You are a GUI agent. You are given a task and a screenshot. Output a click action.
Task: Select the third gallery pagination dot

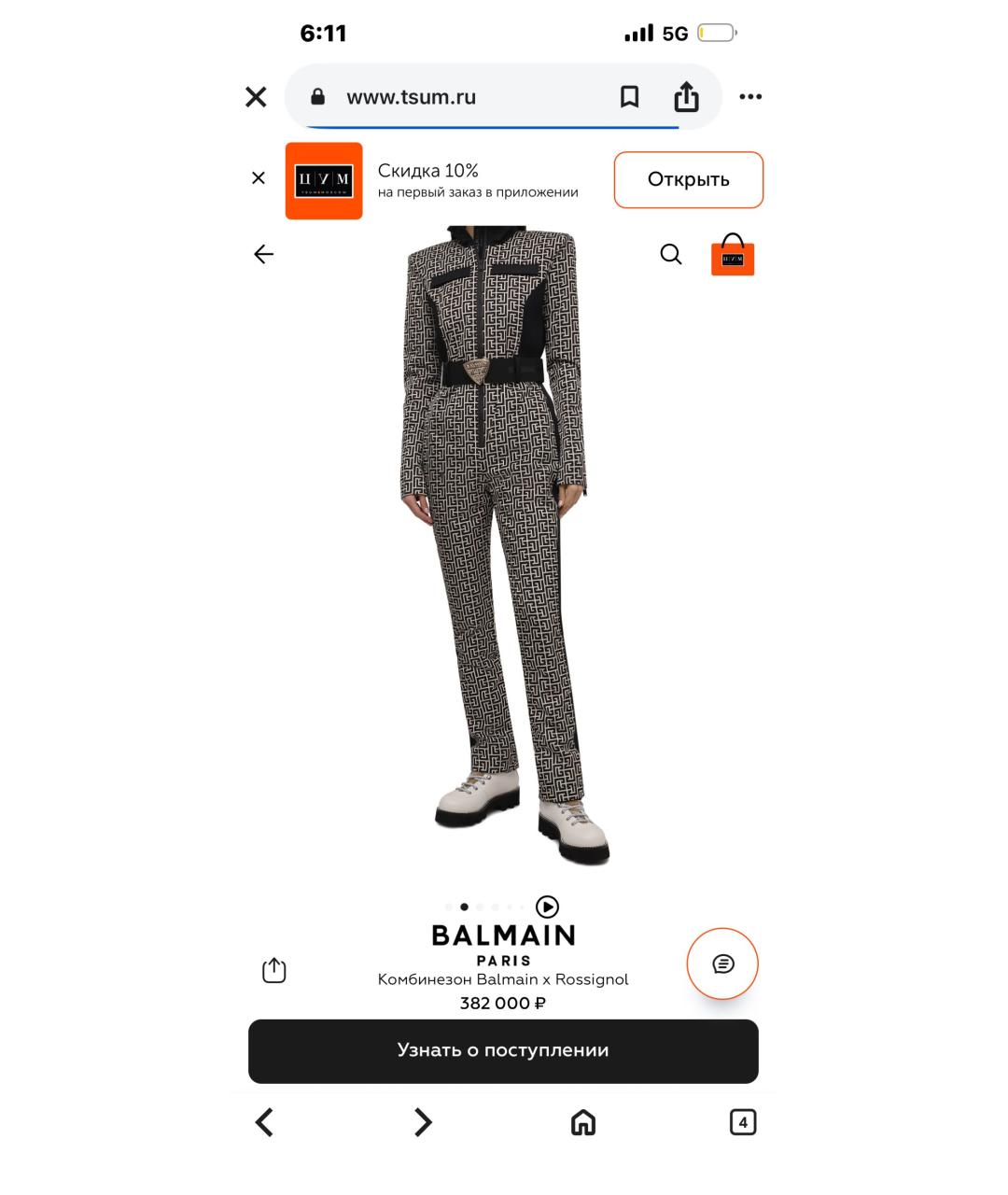pyautogui.click(x=480, y=907)
